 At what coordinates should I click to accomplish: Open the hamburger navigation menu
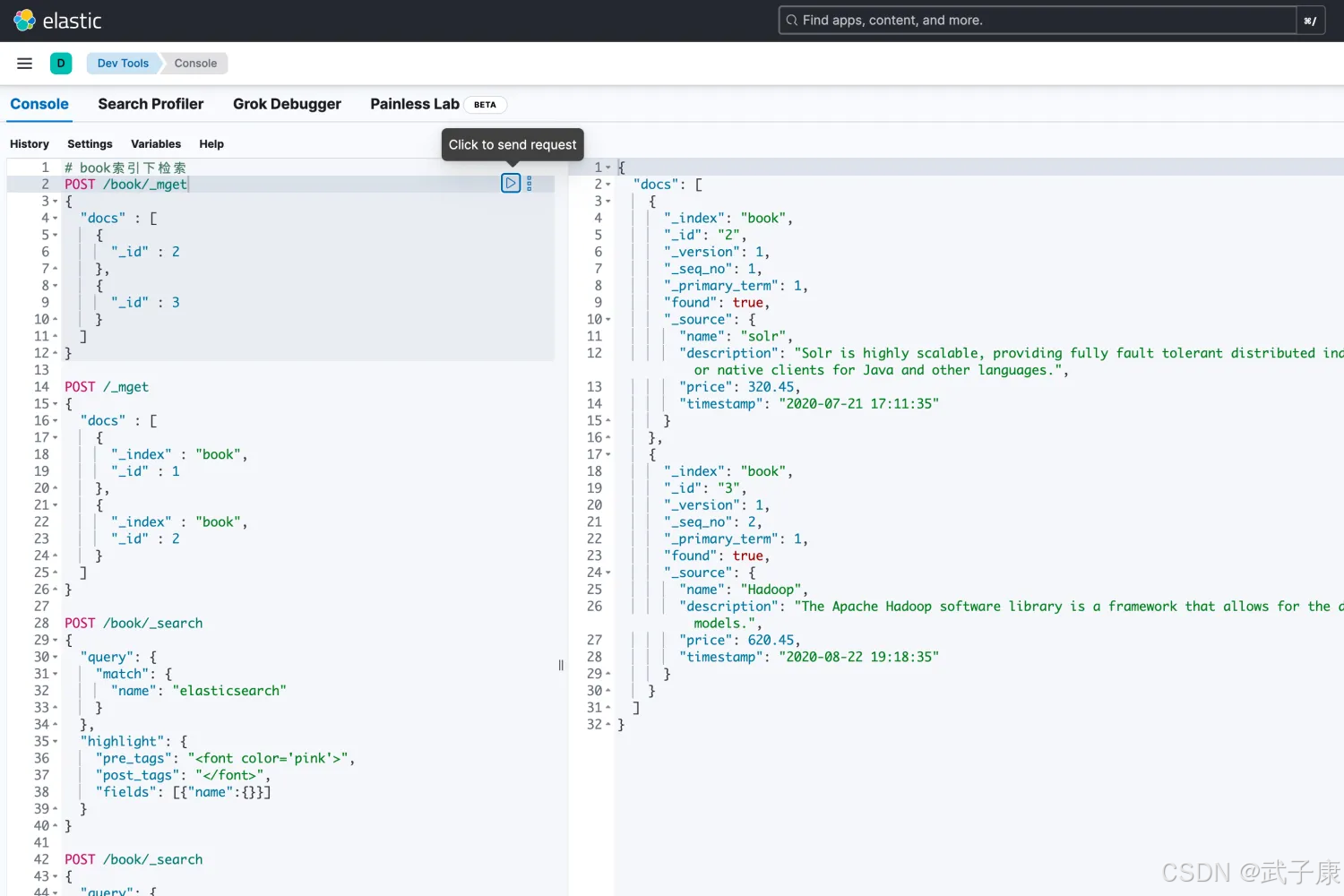point(25,64)
